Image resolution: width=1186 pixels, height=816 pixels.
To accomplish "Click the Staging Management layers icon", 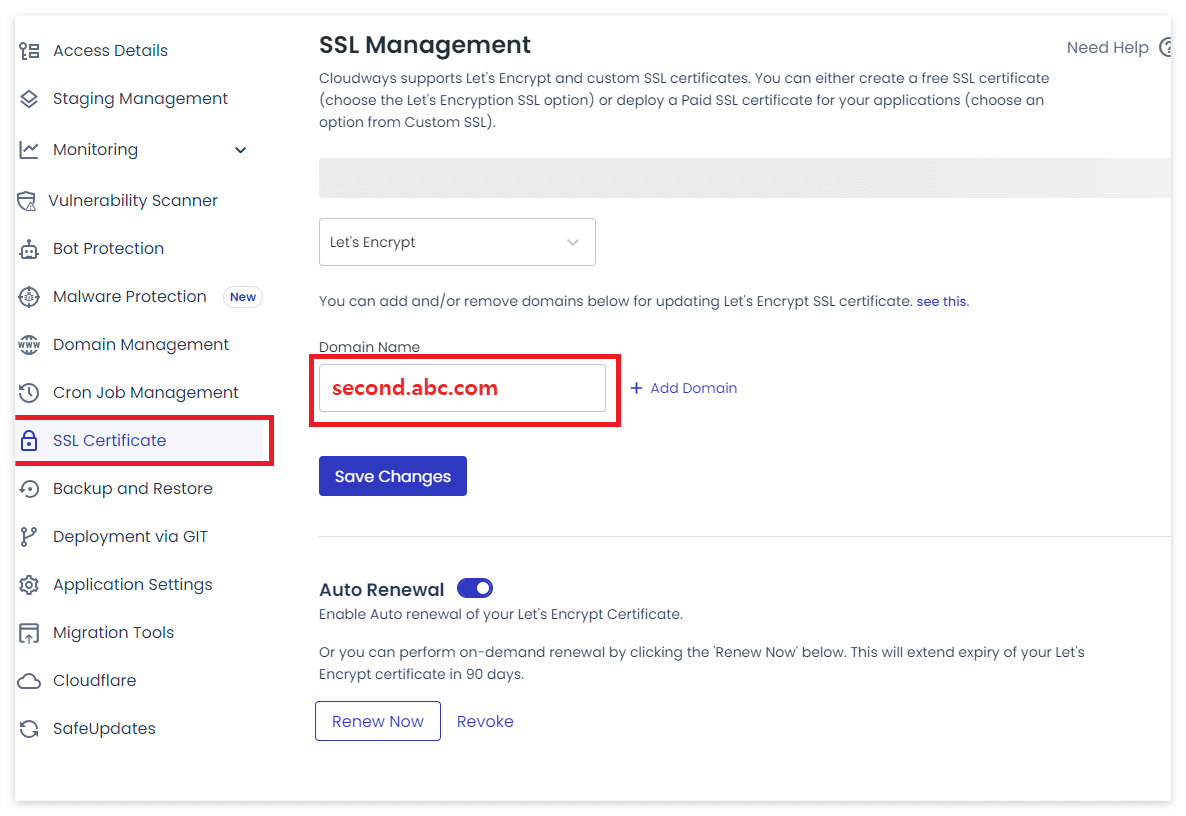I will tap(29, 99).
